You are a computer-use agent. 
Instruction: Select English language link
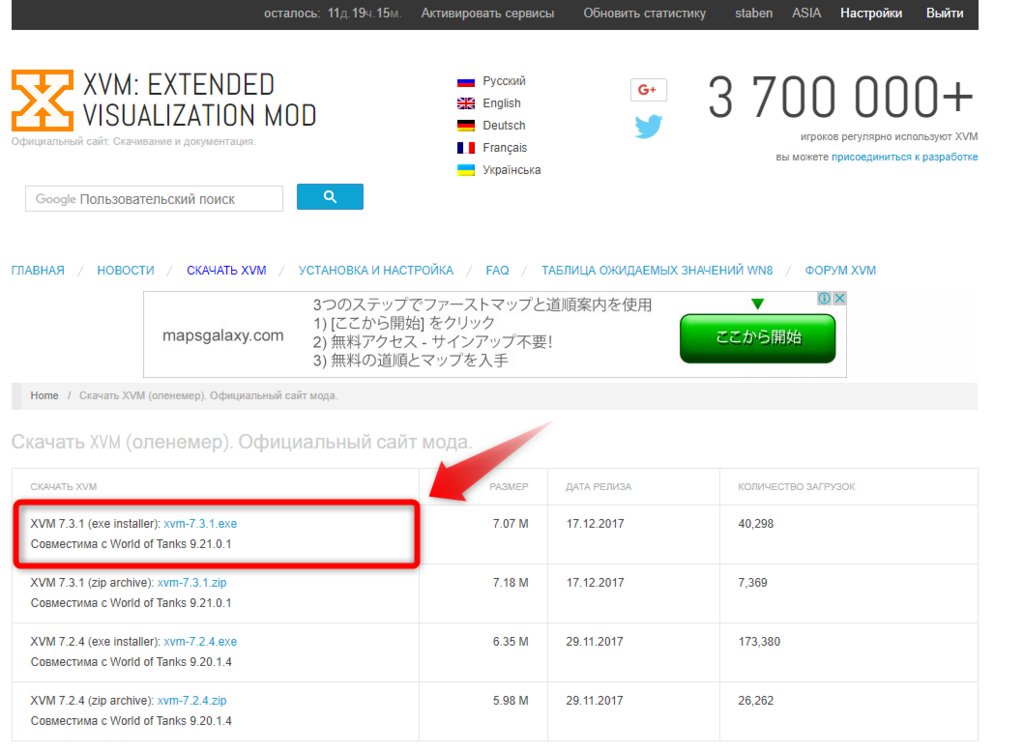(502, 103)
